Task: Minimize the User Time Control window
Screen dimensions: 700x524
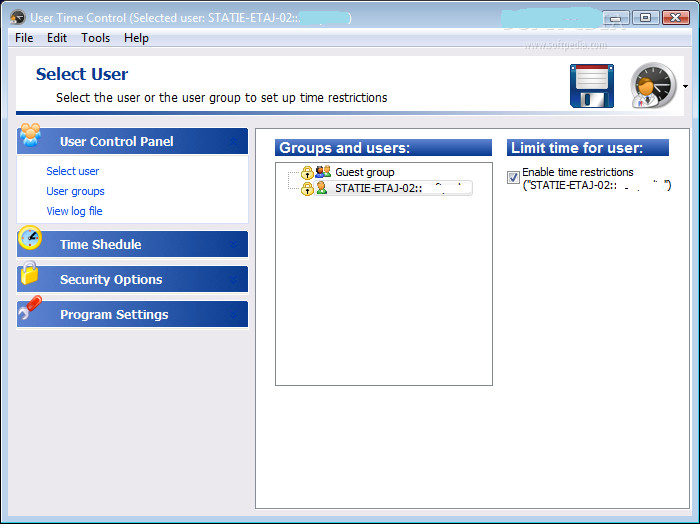Action: point(616,18)
